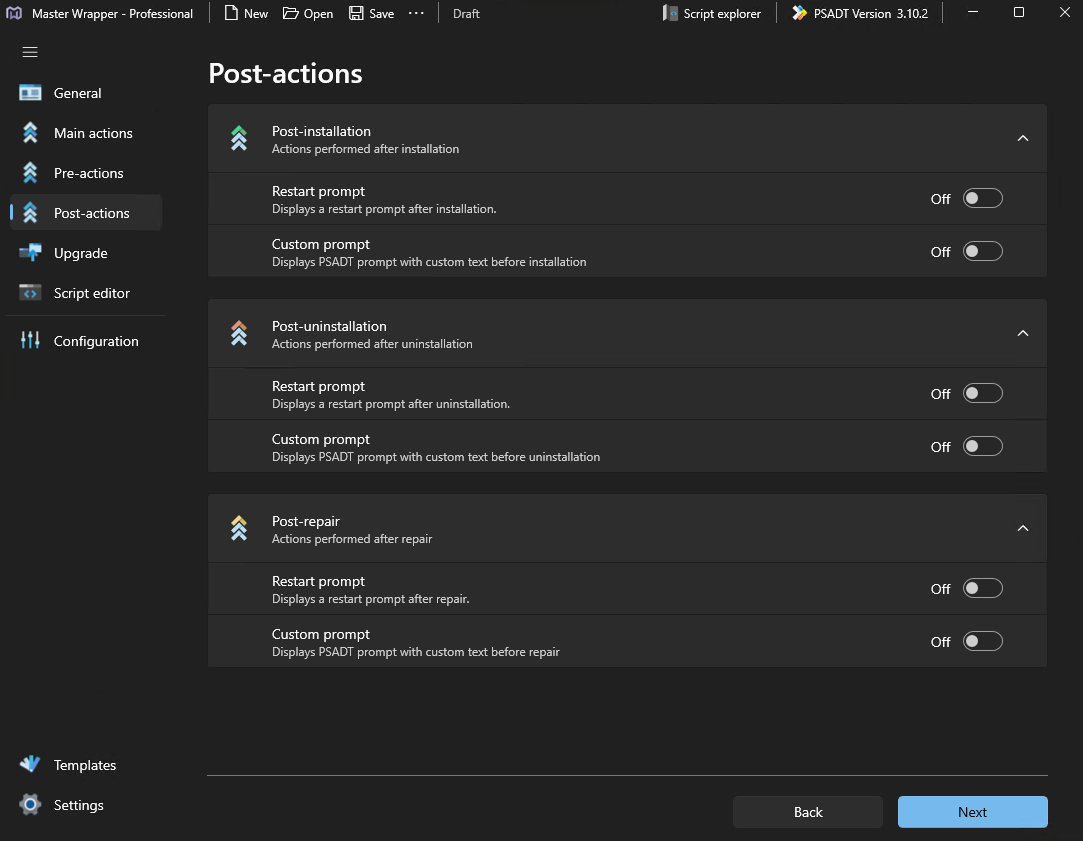Click the Save toolbar label
This screenshot has width=1083, height=841.
[x=381, y=14]
